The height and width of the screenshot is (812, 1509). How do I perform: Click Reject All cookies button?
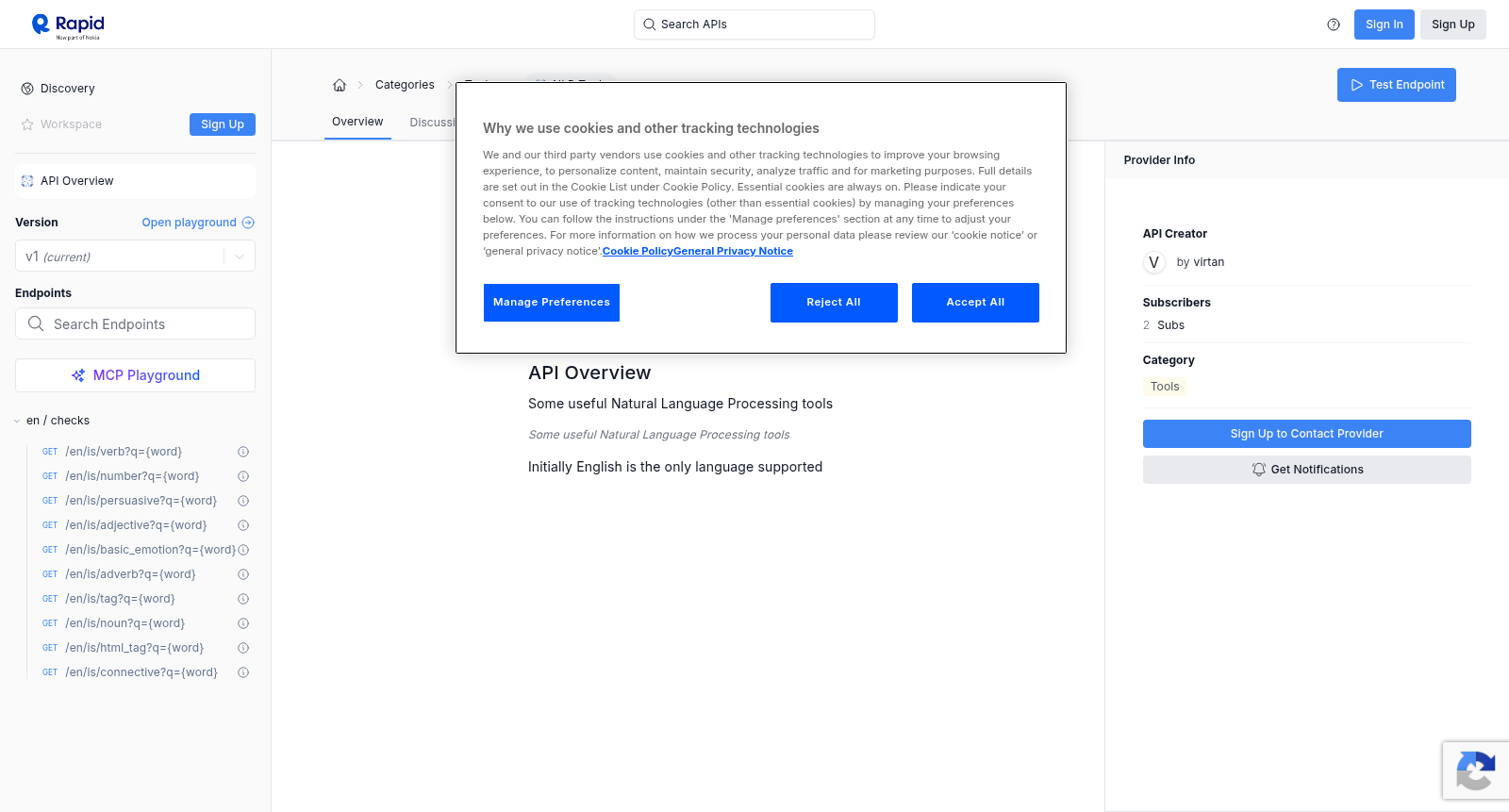tap(834, 303)
